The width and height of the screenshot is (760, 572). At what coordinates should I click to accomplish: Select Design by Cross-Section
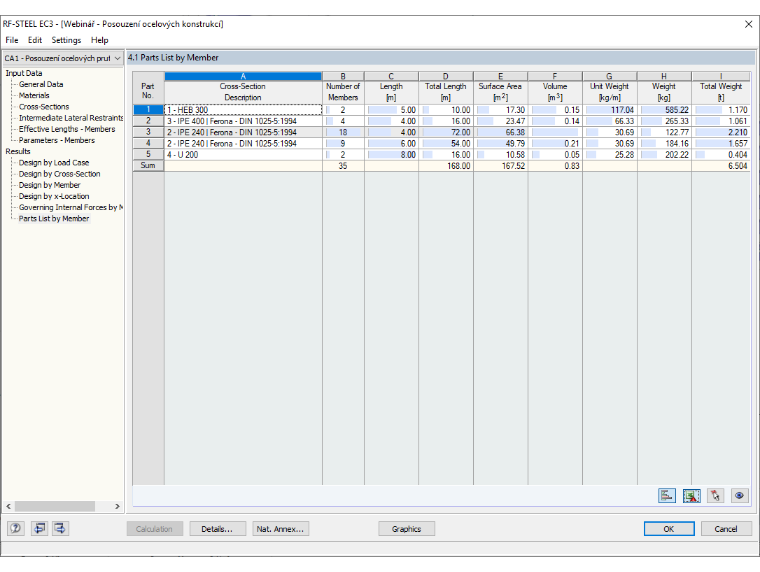[x=60, y=174]
